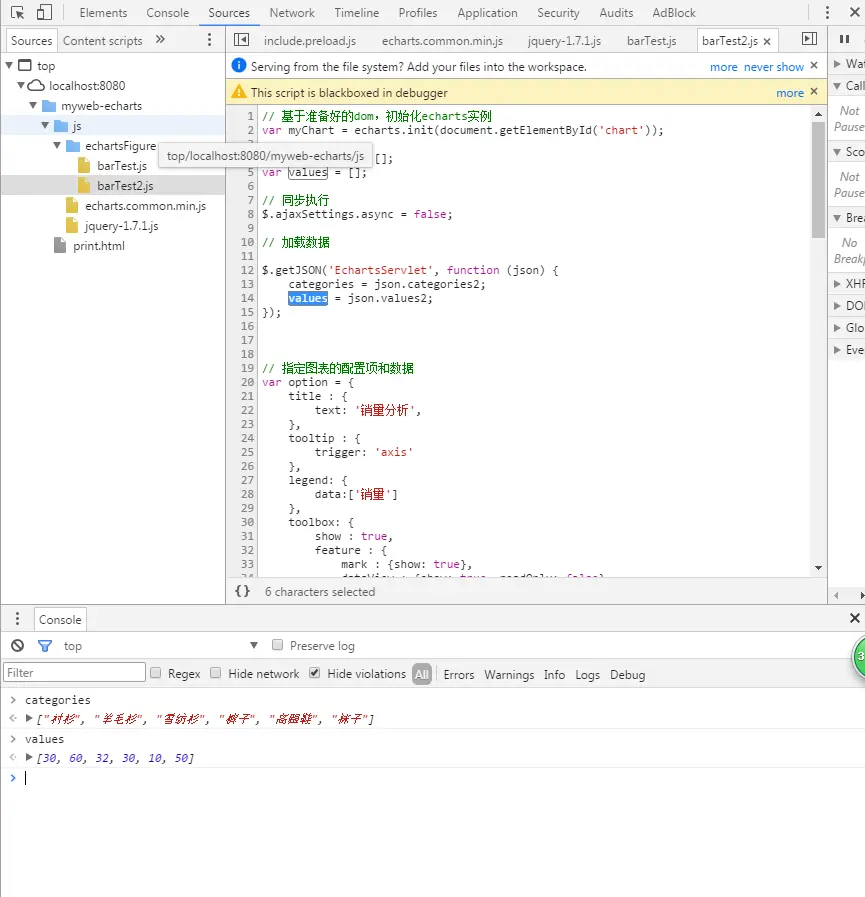Open the Timeline panel
This screenshot has height=897, width=865.
(356, 13)
